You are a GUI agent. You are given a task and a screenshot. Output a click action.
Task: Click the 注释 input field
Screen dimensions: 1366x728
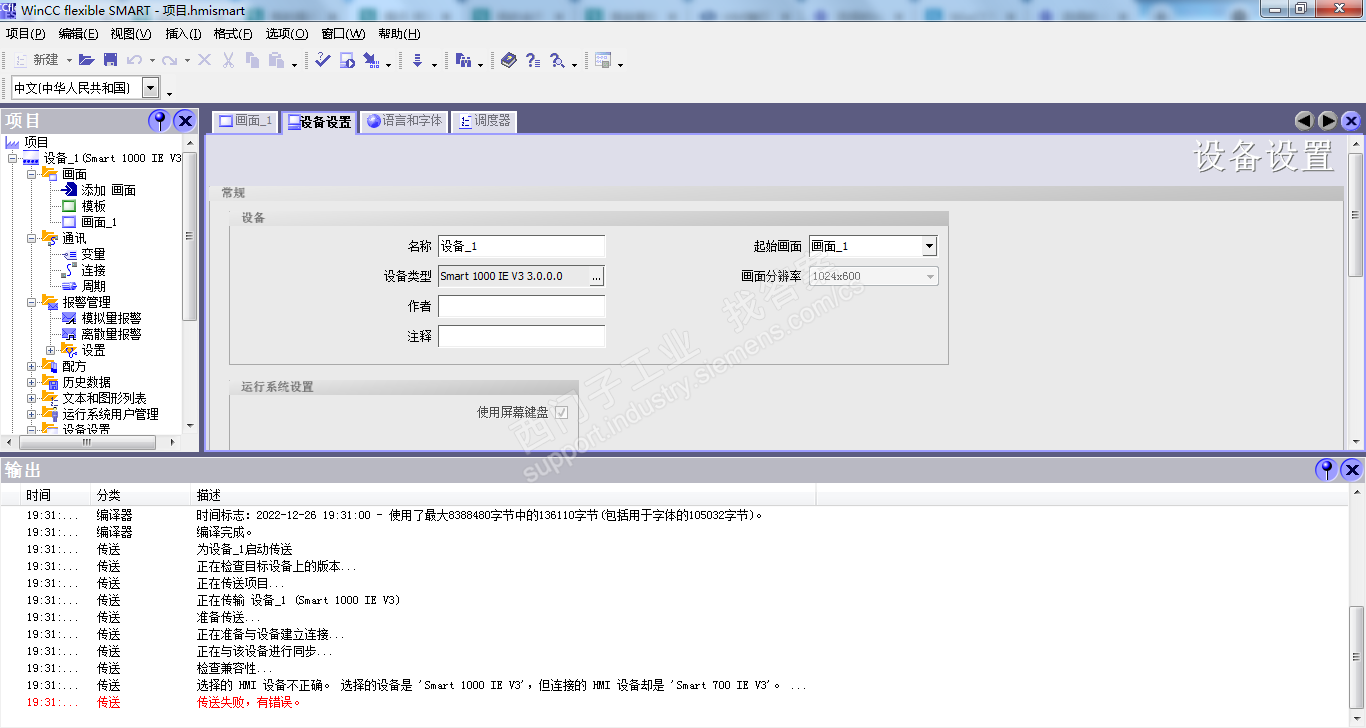click(x=521, y=336)
